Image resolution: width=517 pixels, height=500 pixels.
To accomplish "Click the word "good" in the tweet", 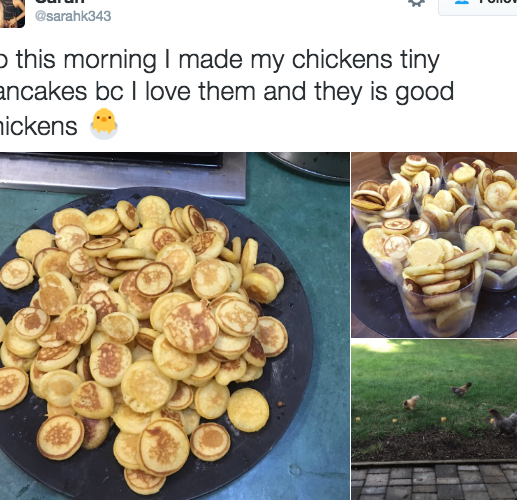I will (424, 92).
